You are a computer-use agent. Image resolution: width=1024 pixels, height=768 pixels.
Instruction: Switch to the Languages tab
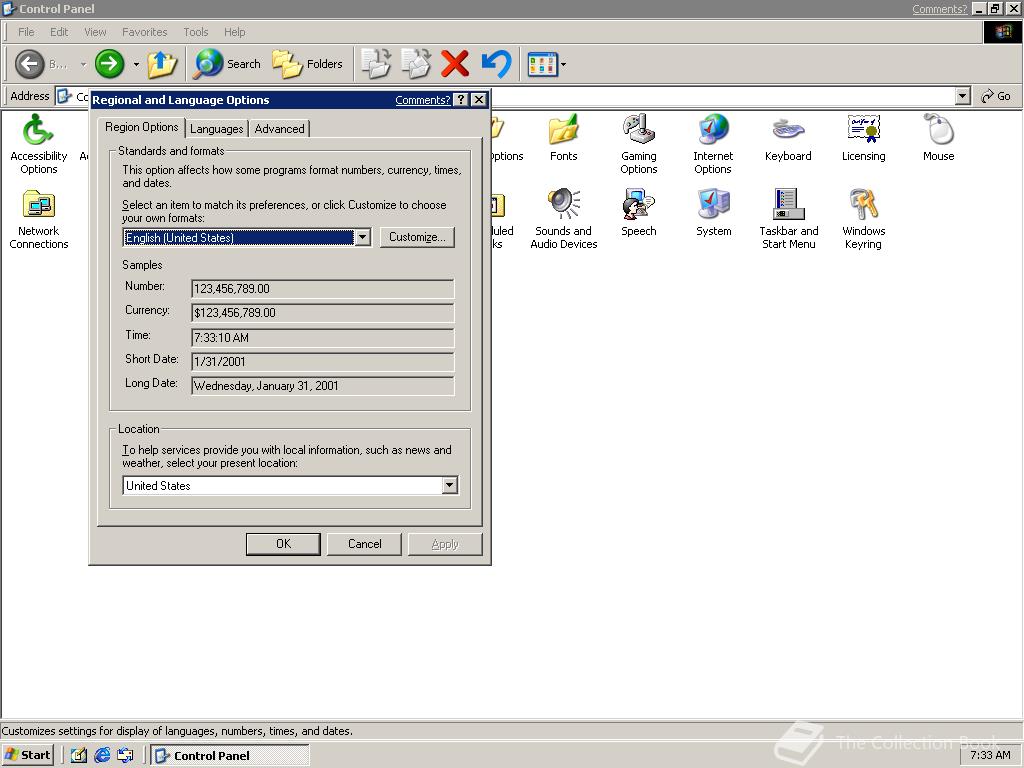point(216,129)
